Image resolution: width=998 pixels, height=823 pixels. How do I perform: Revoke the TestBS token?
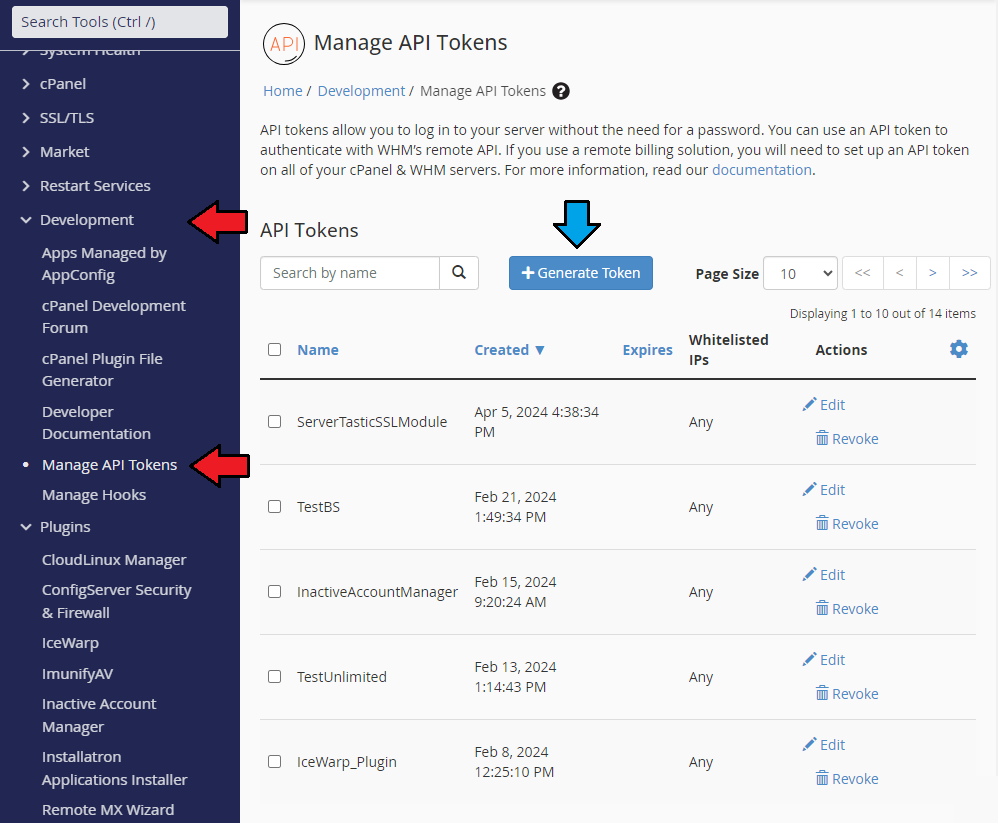pos(847,524)
